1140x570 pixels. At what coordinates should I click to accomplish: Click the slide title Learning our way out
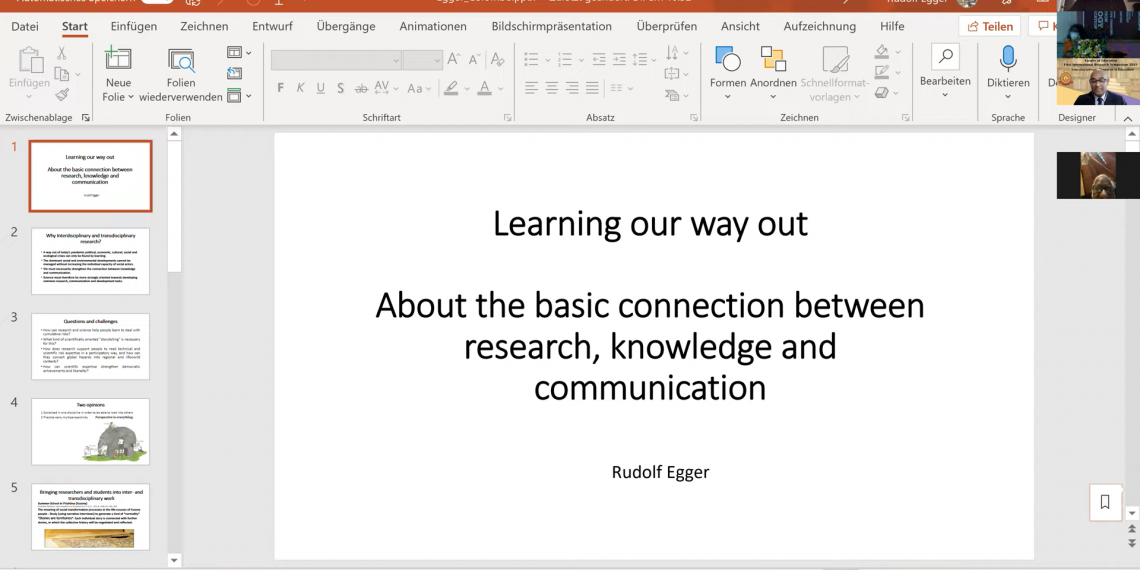point(650,223)
